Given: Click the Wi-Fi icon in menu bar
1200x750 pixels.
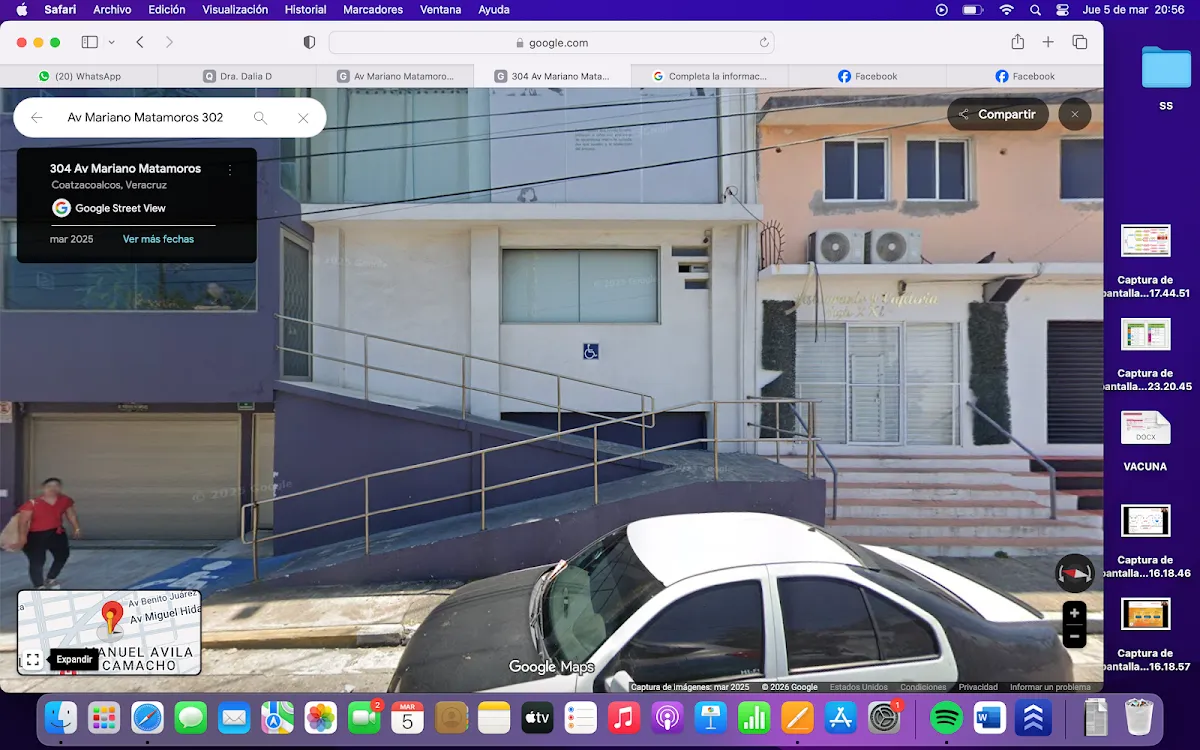Looking at the screenshot, I should click(1006, 10).
